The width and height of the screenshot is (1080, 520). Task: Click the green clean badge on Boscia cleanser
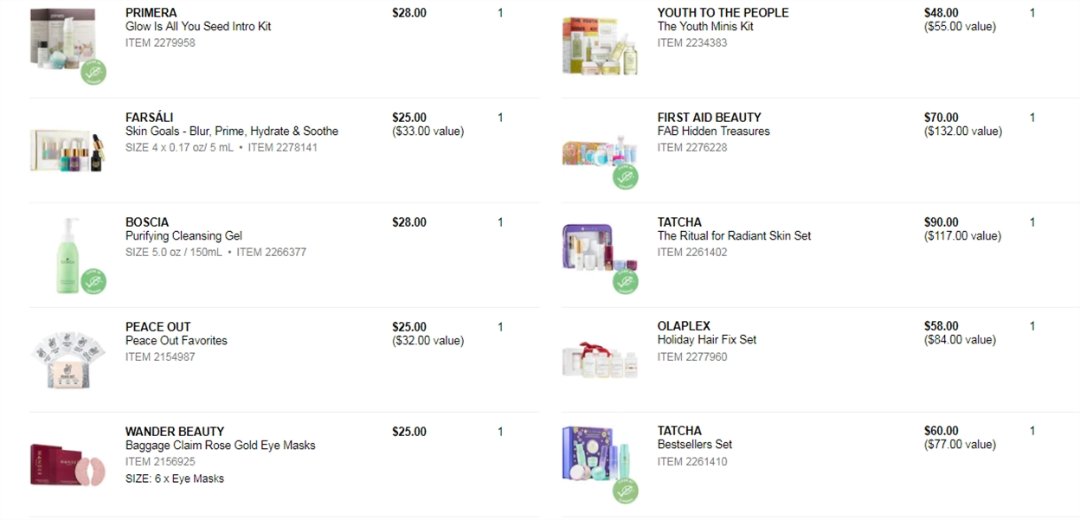point(94,281)
